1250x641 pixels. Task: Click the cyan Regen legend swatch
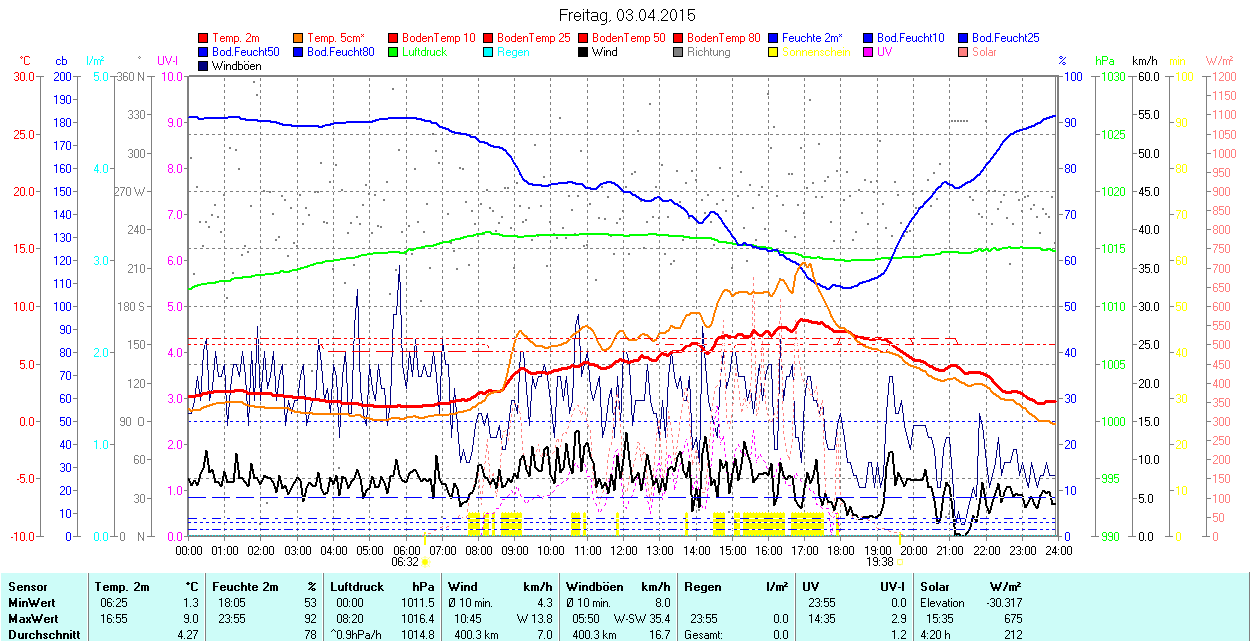coord(489,52)
